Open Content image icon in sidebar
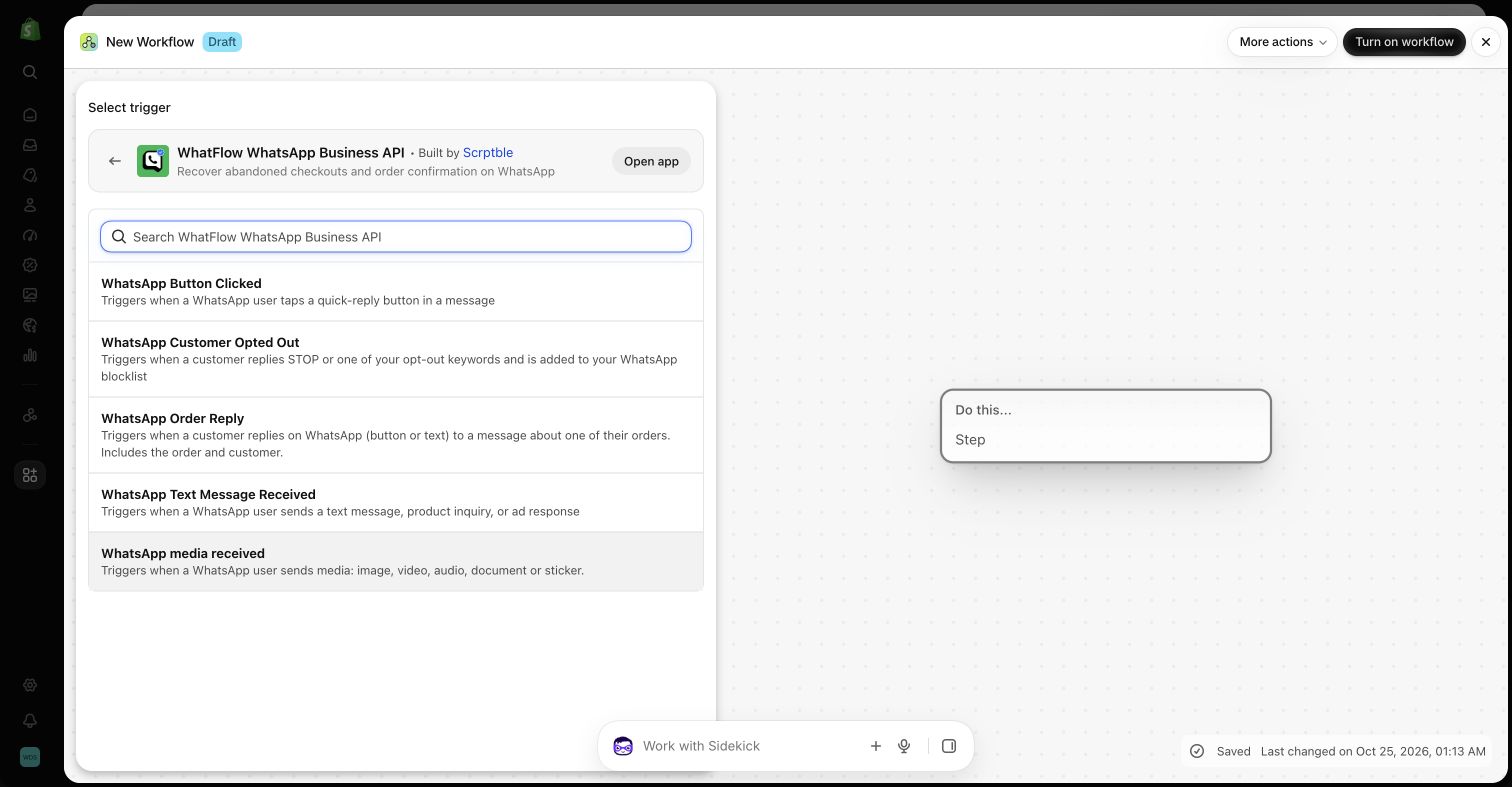1512x787 pixels. pos(30,295)
